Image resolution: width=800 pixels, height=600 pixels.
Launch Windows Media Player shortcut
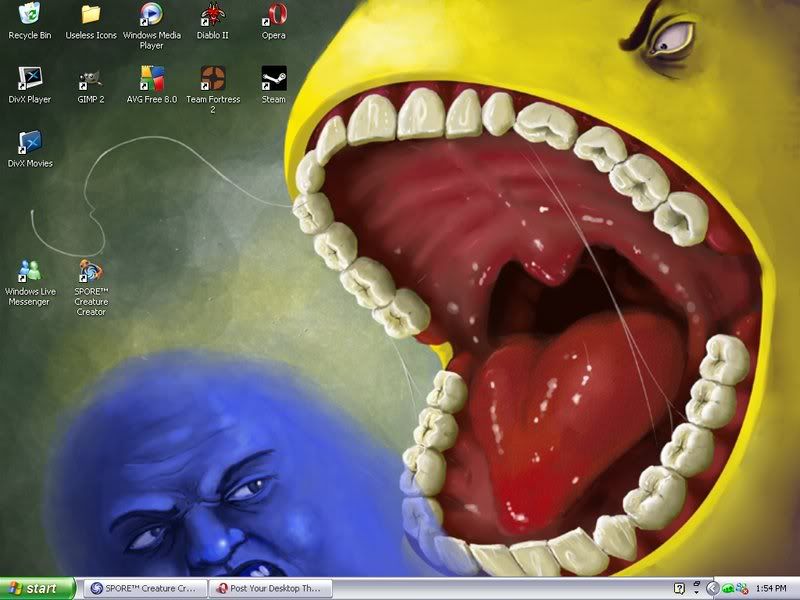tap(151, 15)
